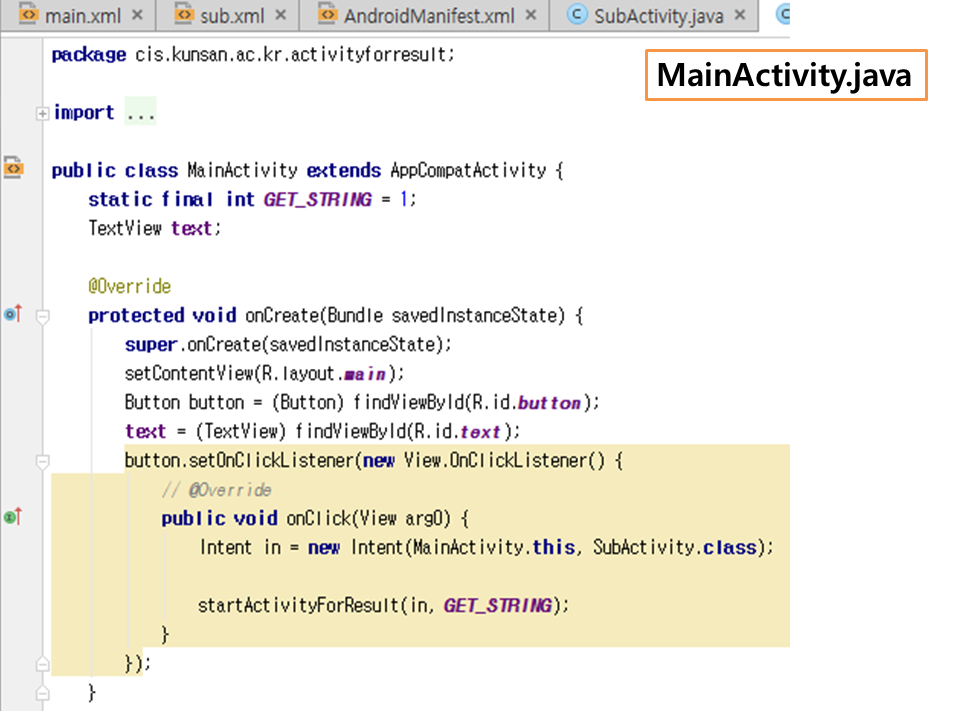Click the onClick implements gutter icon
Viewport: 960px width, 720px height.
[x=12, y=517]
